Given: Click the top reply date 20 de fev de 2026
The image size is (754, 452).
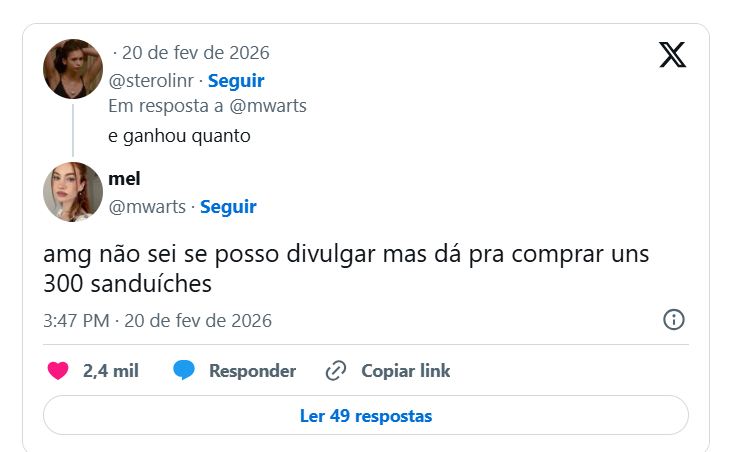Looking at the screenshot, I should pyautogui.click(x=195, y=53).
